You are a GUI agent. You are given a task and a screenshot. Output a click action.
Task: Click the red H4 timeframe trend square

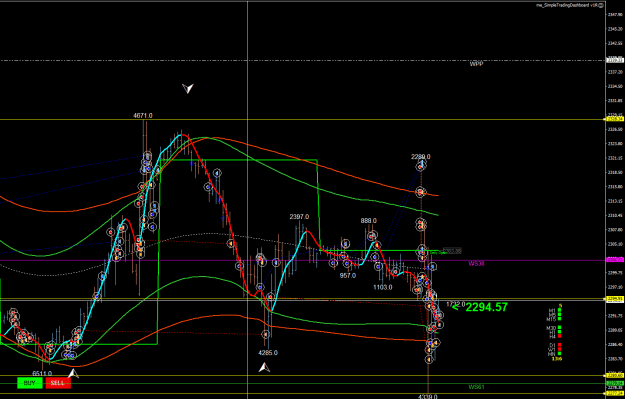point(559,336)
